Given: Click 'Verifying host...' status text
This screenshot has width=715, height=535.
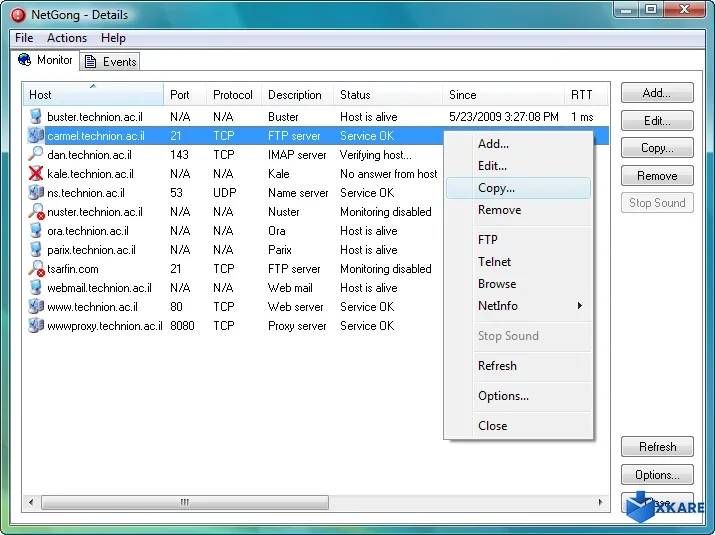Looking at the screenshot, I should (x=376, y=155).
